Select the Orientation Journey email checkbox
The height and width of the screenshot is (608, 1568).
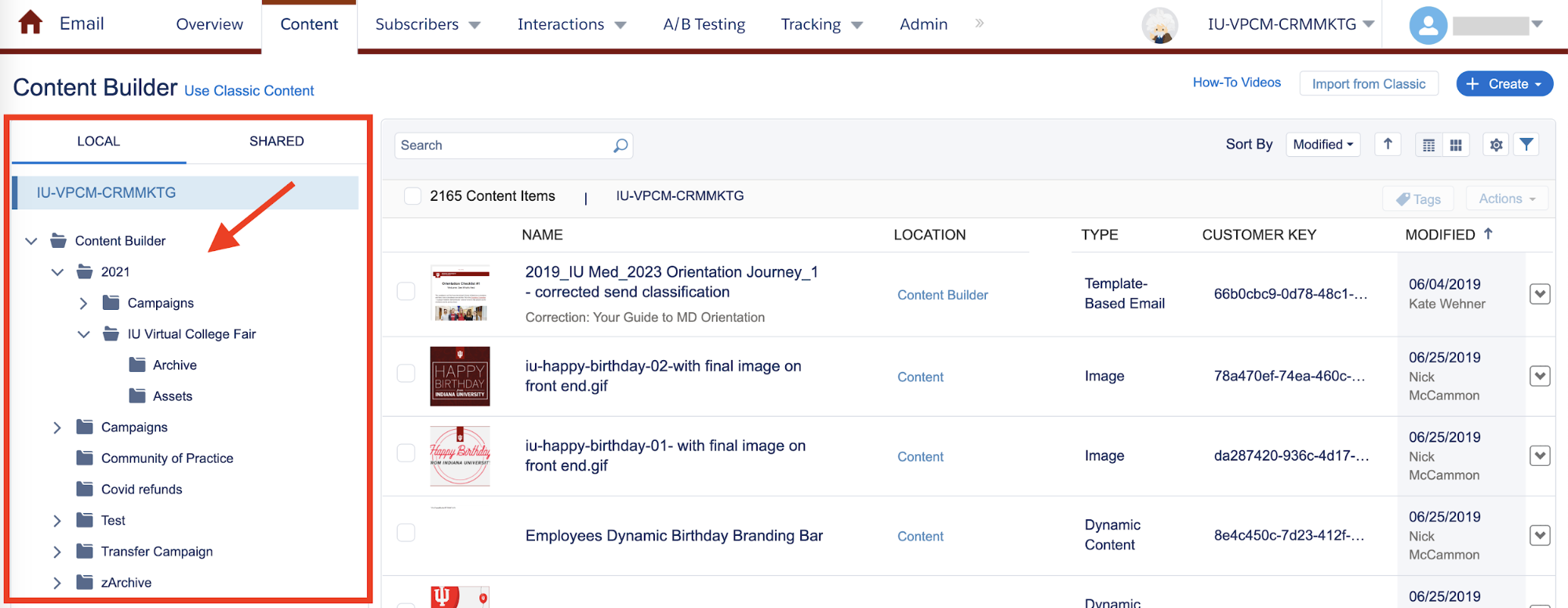click(x=406, y=291)
